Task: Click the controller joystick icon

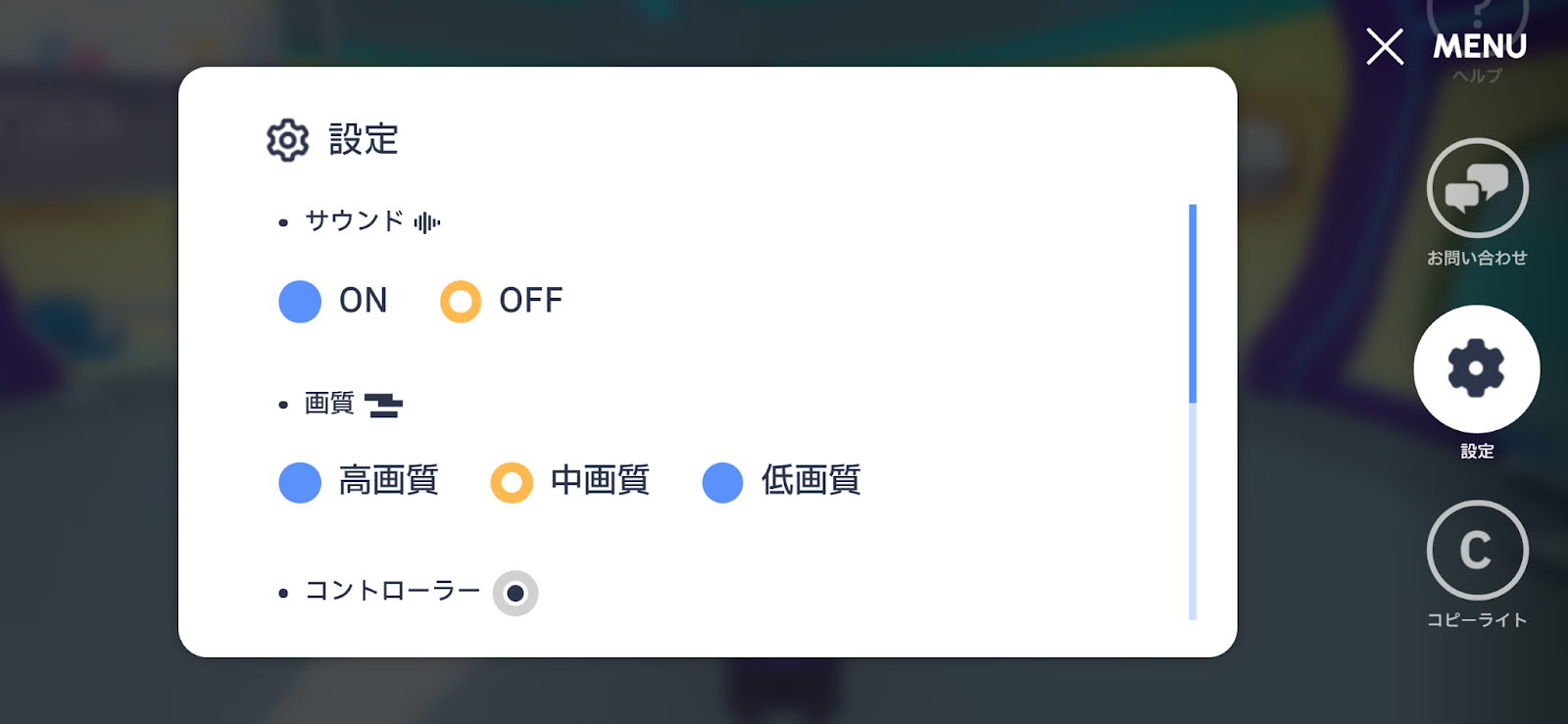Action: (x=515, y=593)
